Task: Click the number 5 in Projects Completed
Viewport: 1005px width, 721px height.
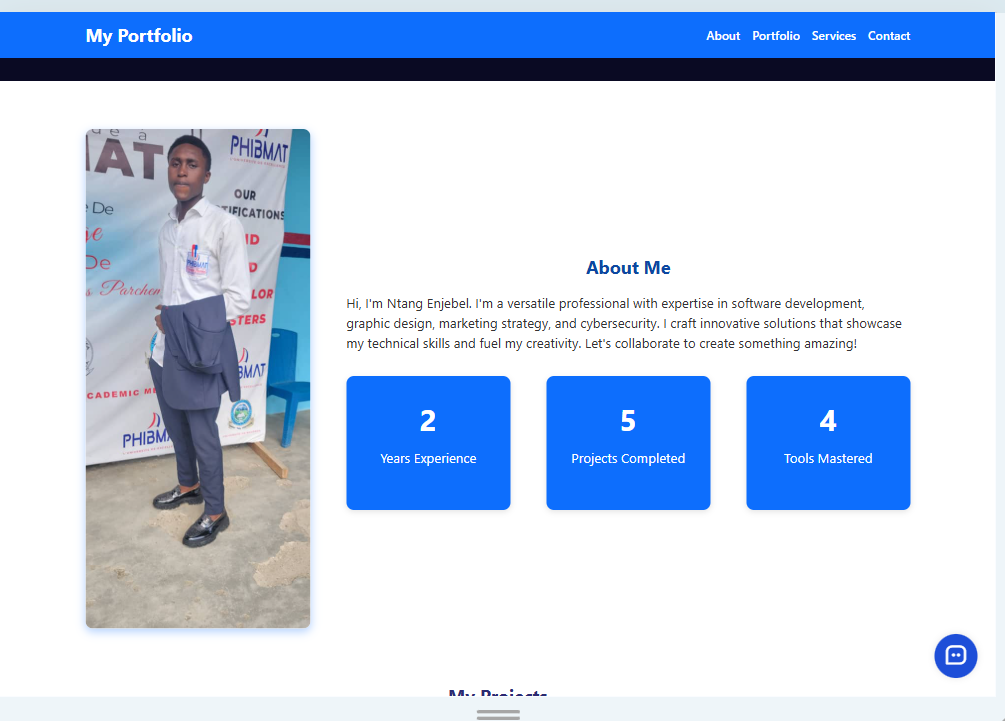Action: pyautogui.click(x=628, y=421)
